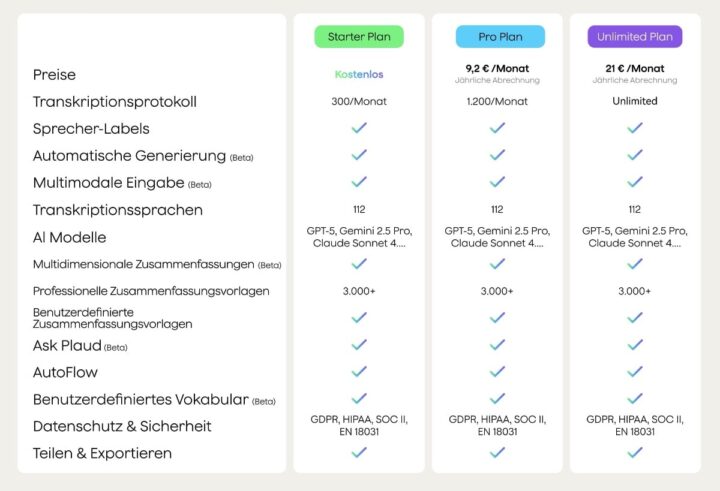720x491 pixels.
Task: Click the 21 € /Monat price
Action: pyautogui.click(x=635, y=69)
